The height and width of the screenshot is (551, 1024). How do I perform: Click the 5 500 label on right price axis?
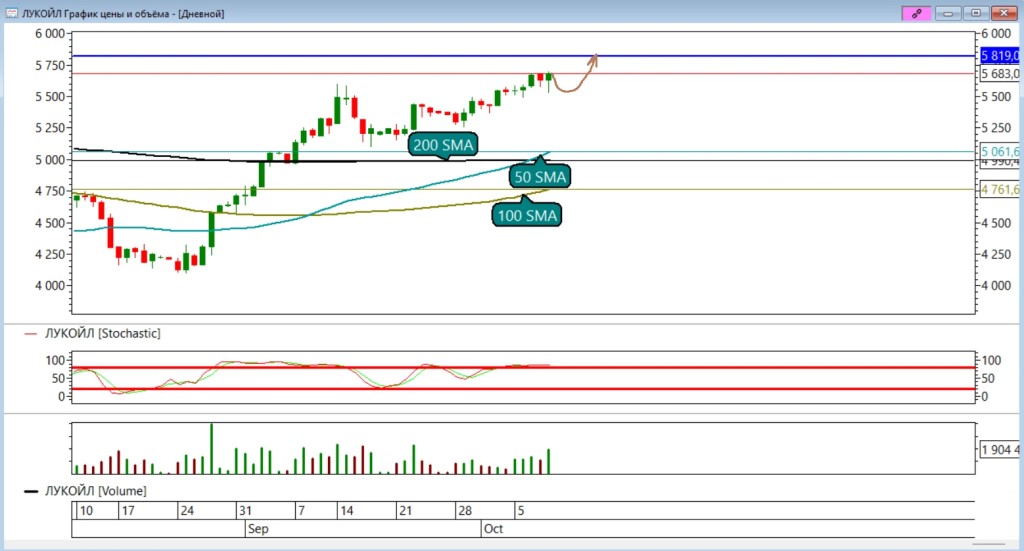997,97
